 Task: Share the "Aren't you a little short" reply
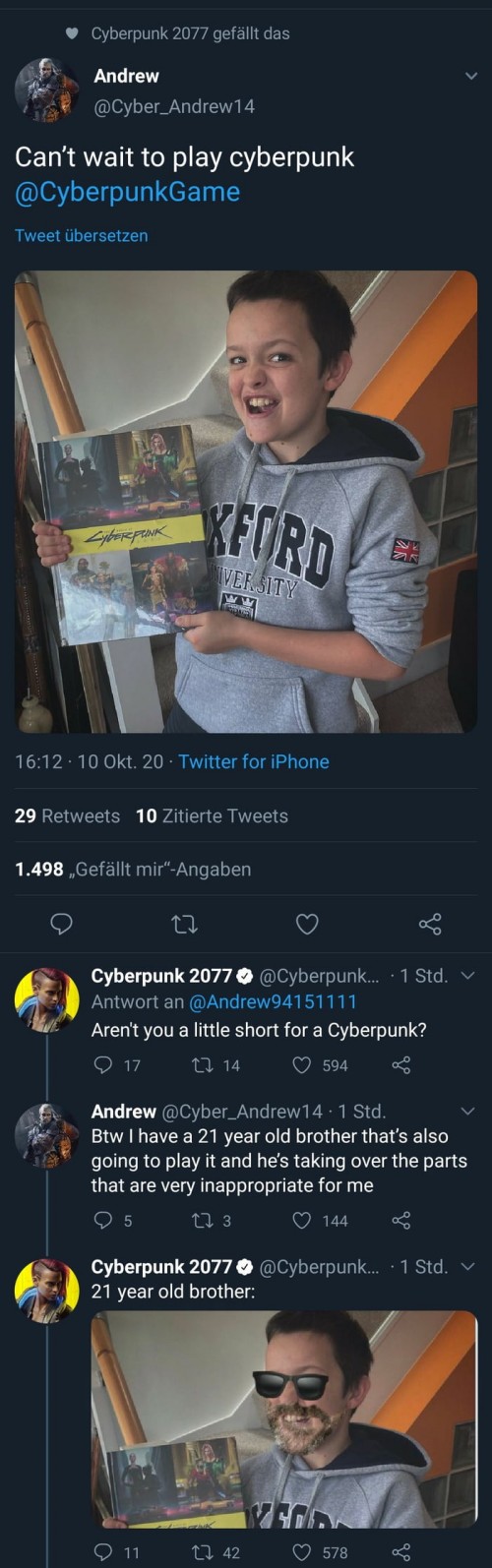coord(400,1065)
